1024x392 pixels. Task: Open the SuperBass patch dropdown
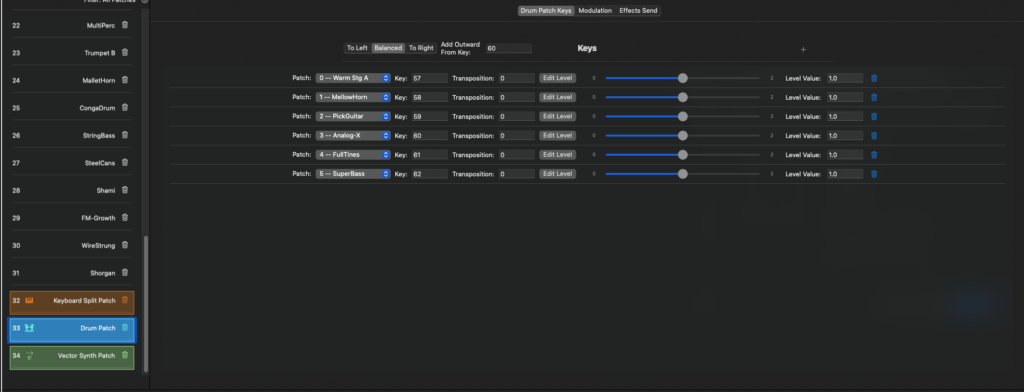pyautogui.click(x=353, y=174)
